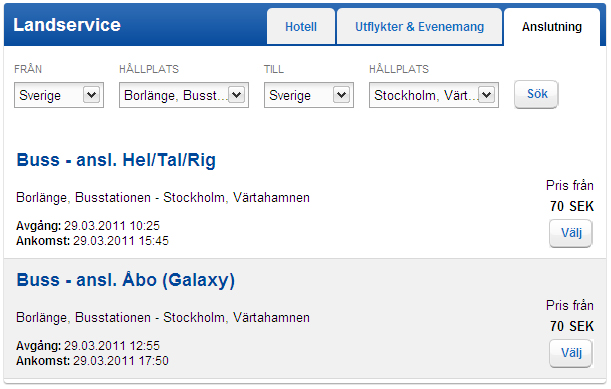
Task: Click the TILL Sverige select field
Action: 309,95
